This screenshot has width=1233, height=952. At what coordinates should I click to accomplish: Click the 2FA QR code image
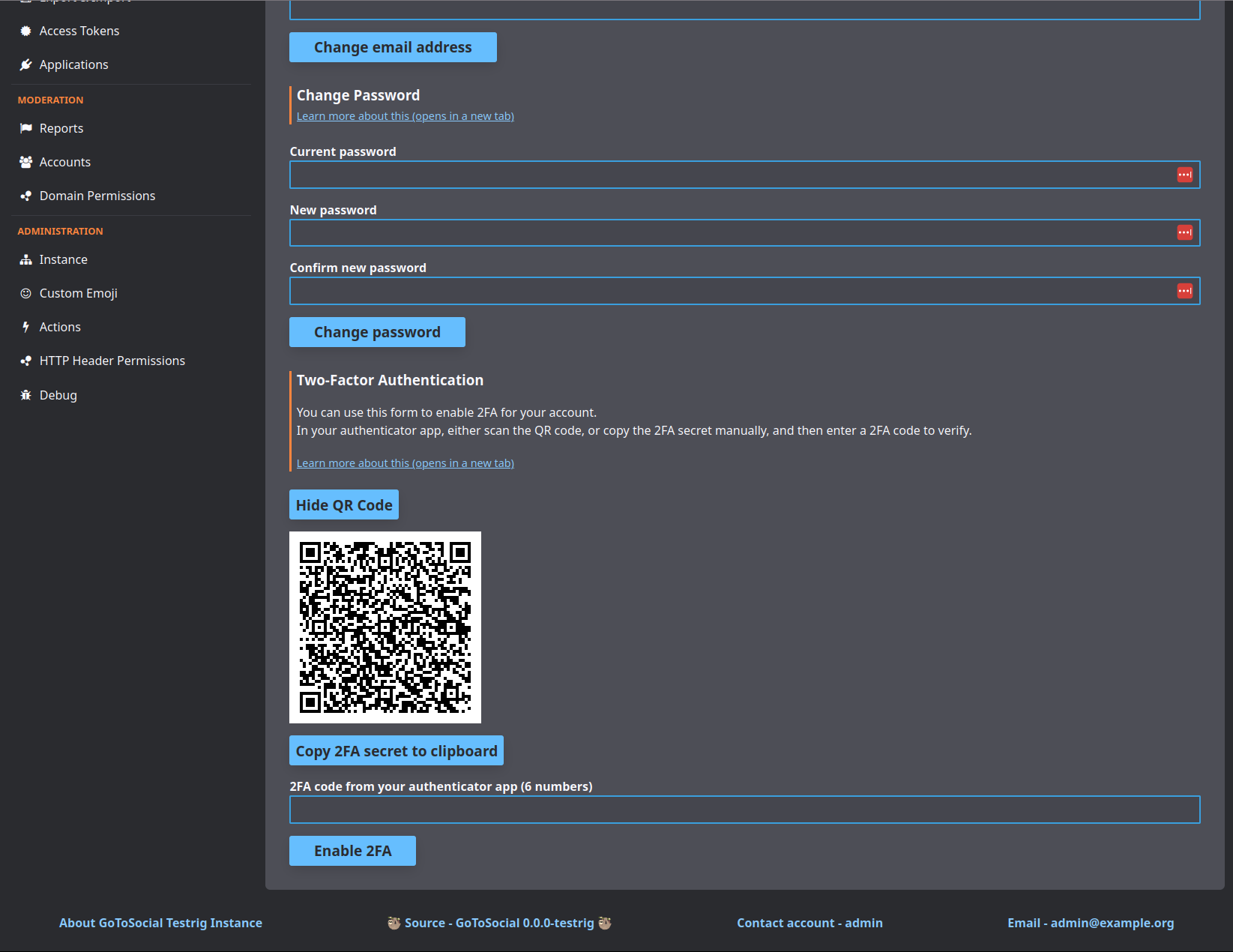[385, 627]
